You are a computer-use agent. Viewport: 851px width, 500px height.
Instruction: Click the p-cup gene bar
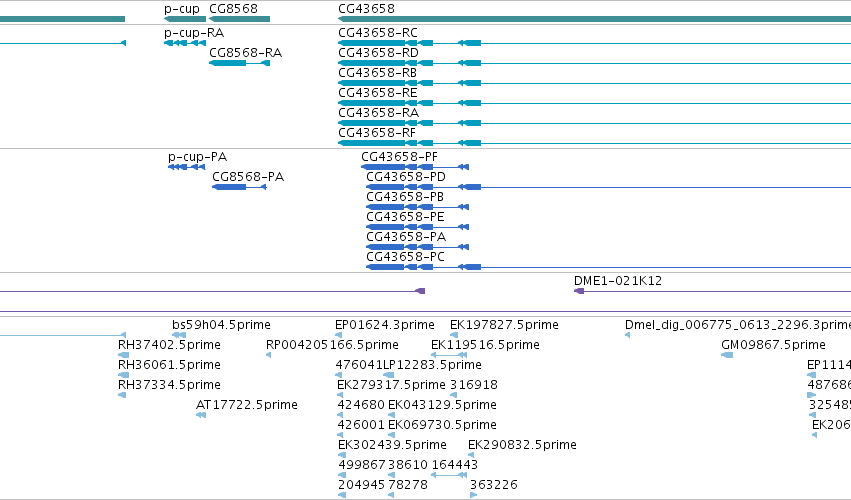[185, 20]
